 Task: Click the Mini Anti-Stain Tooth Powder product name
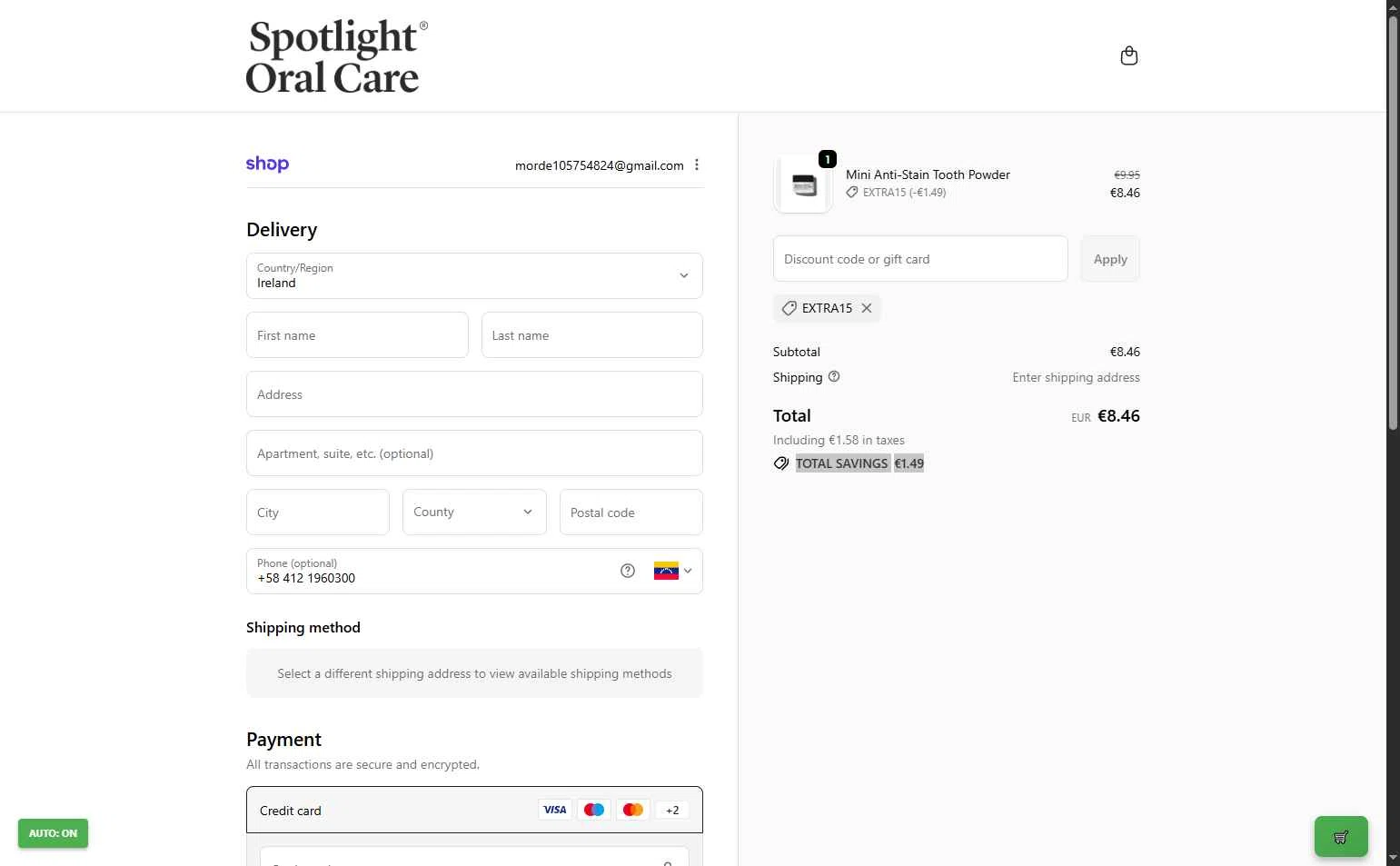coord(928,174)
